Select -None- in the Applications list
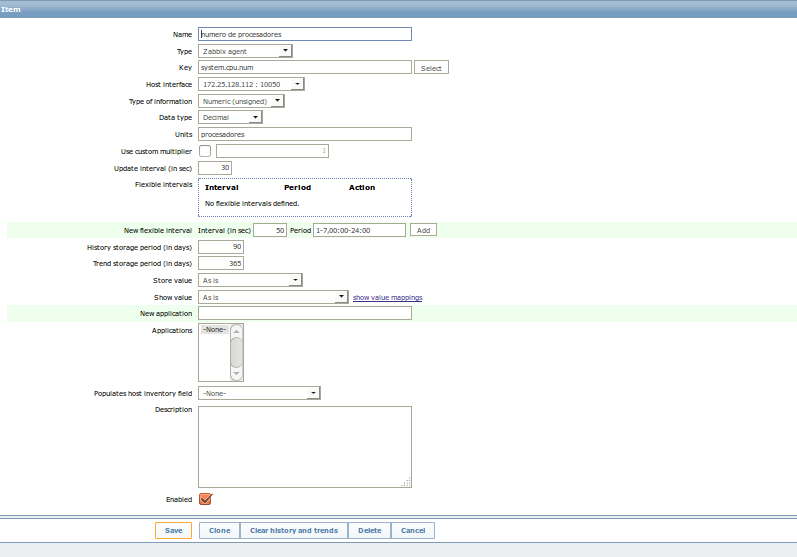 215,330
